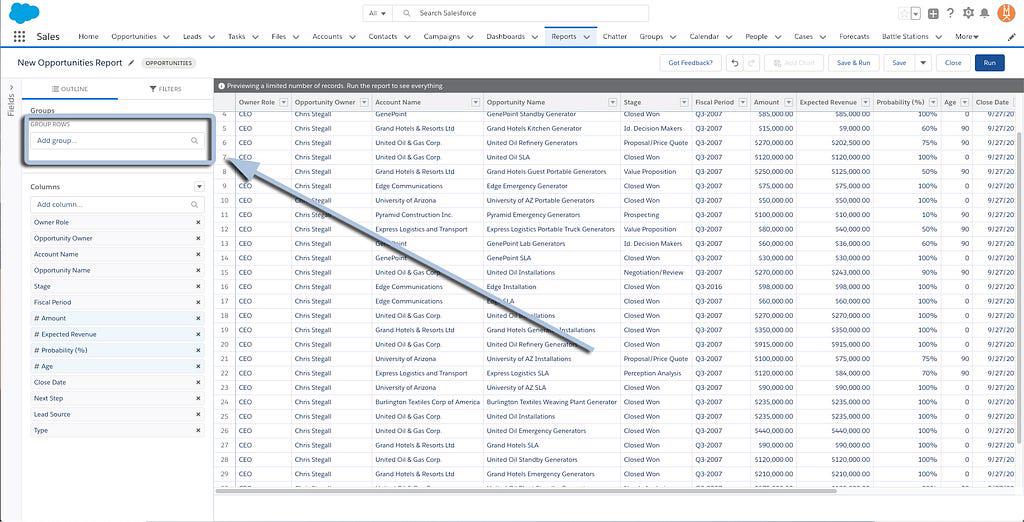Open the setup gear icon
Viewport: 1024px width, 522px height.
coord(967,13)
